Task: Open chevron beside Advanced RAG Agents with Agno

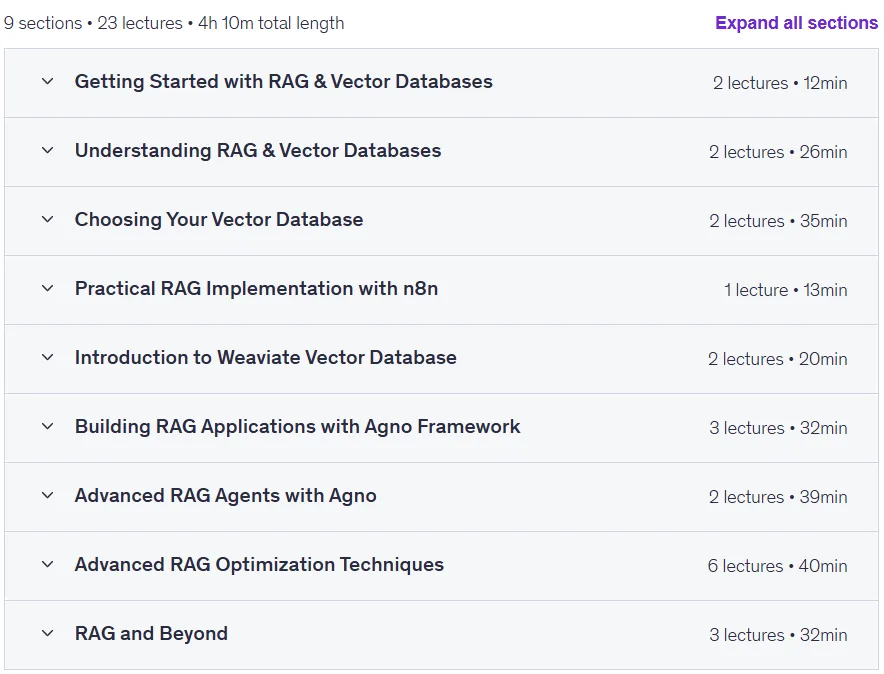Action: coord(48,496)
